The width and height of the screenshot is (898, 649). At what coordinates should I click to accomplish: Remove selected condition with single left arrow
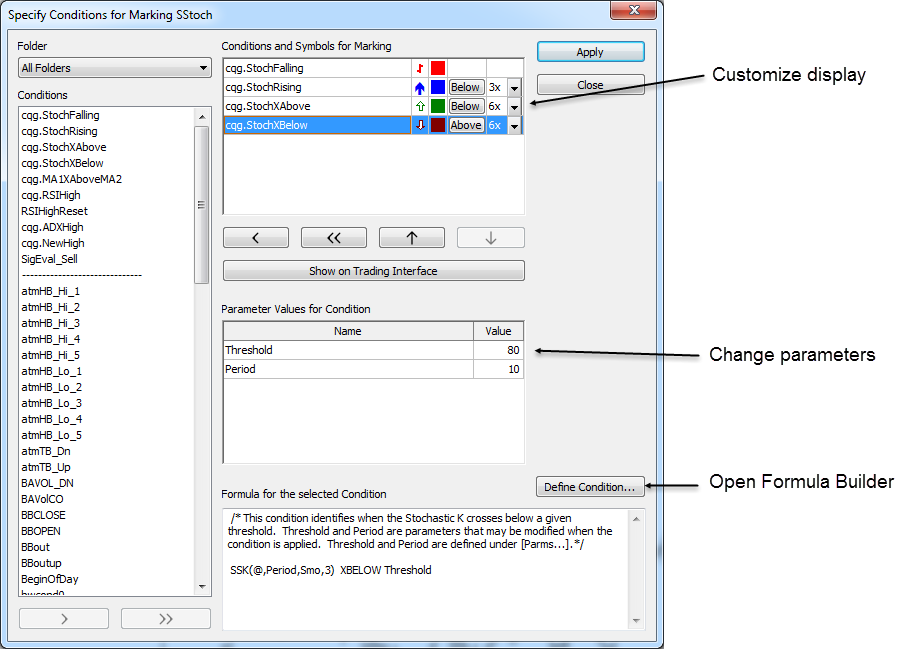tap(255, 238)
